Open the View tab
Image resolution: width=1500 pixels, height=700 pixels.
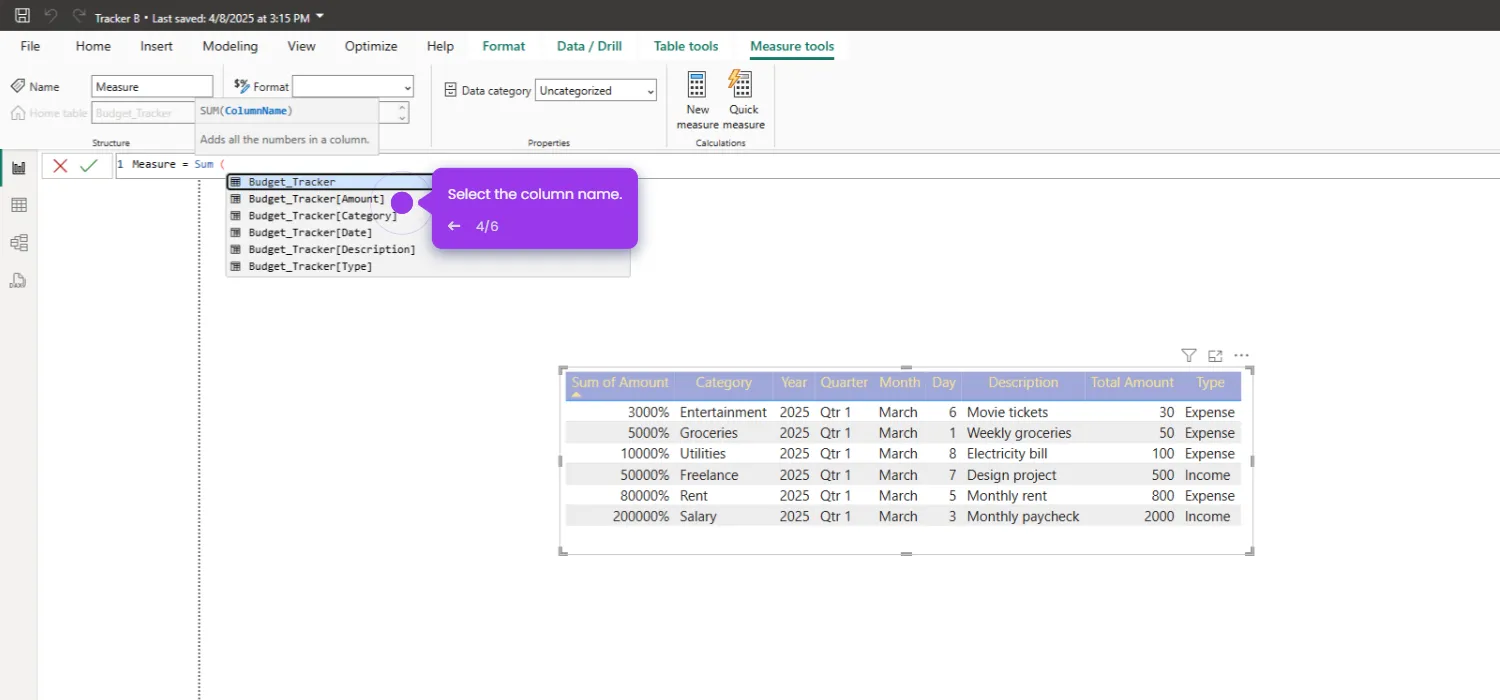point(301,46)
